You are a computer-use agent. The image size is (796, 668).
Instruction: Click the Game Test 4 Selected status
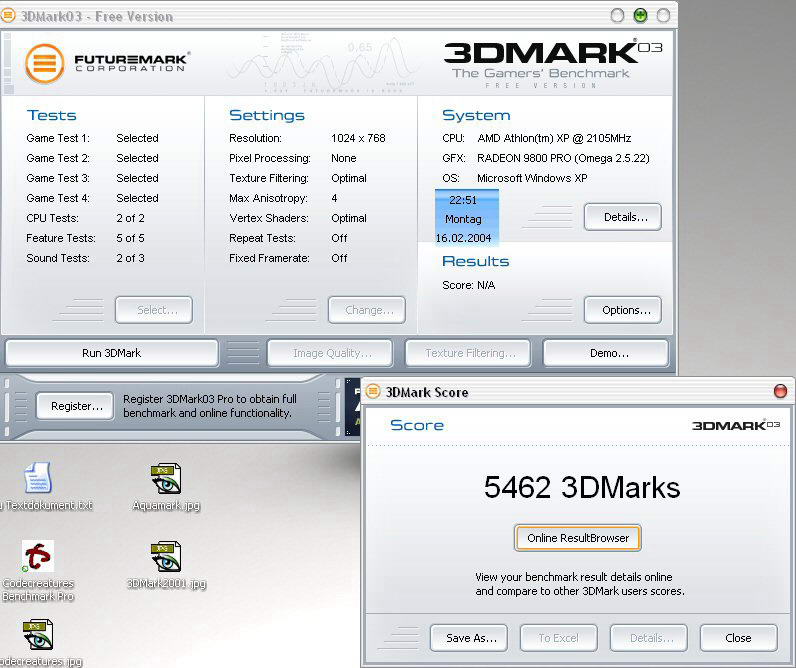pos(138,198)
